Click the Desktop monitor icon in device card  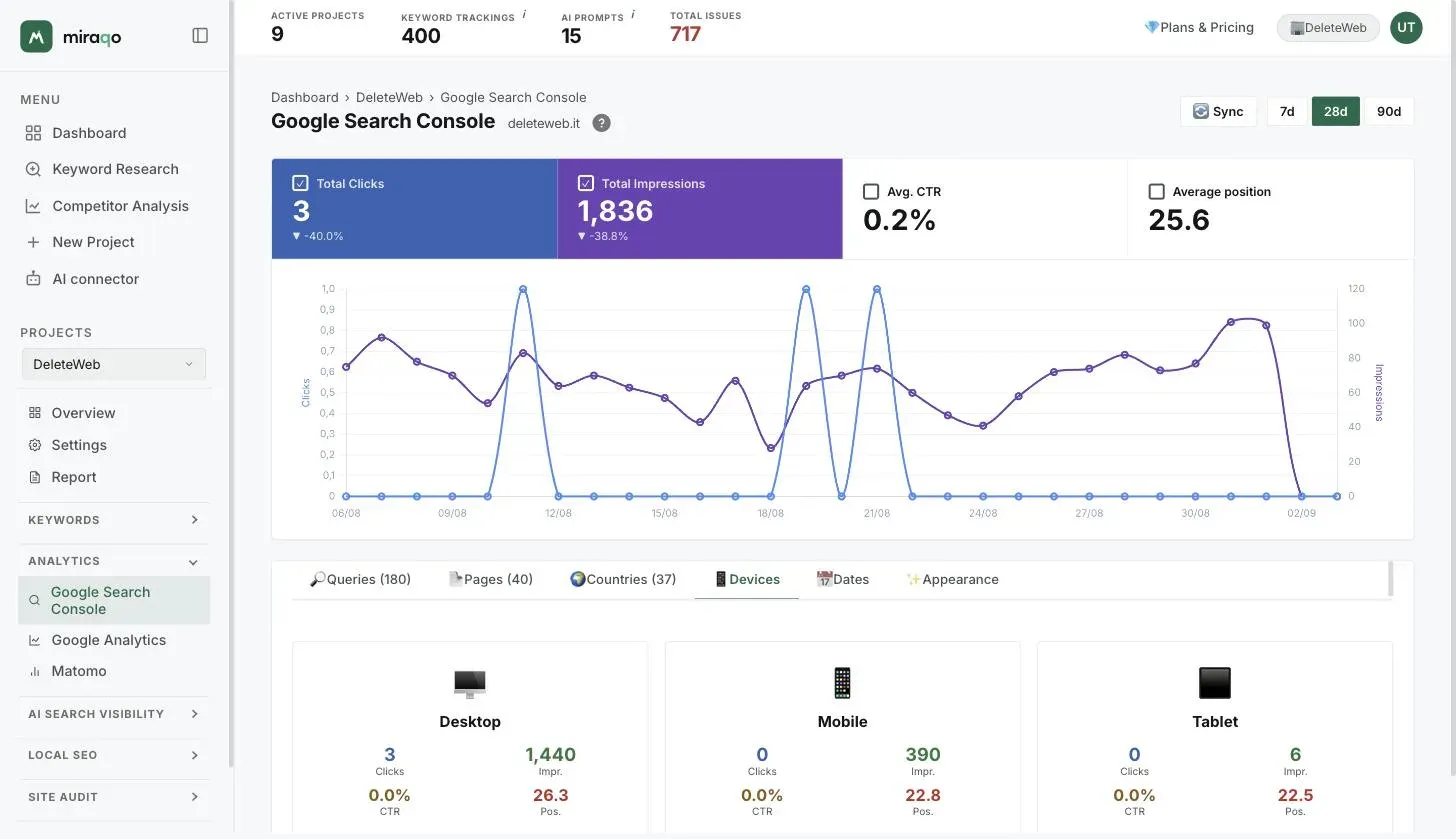tap(469, 683)
